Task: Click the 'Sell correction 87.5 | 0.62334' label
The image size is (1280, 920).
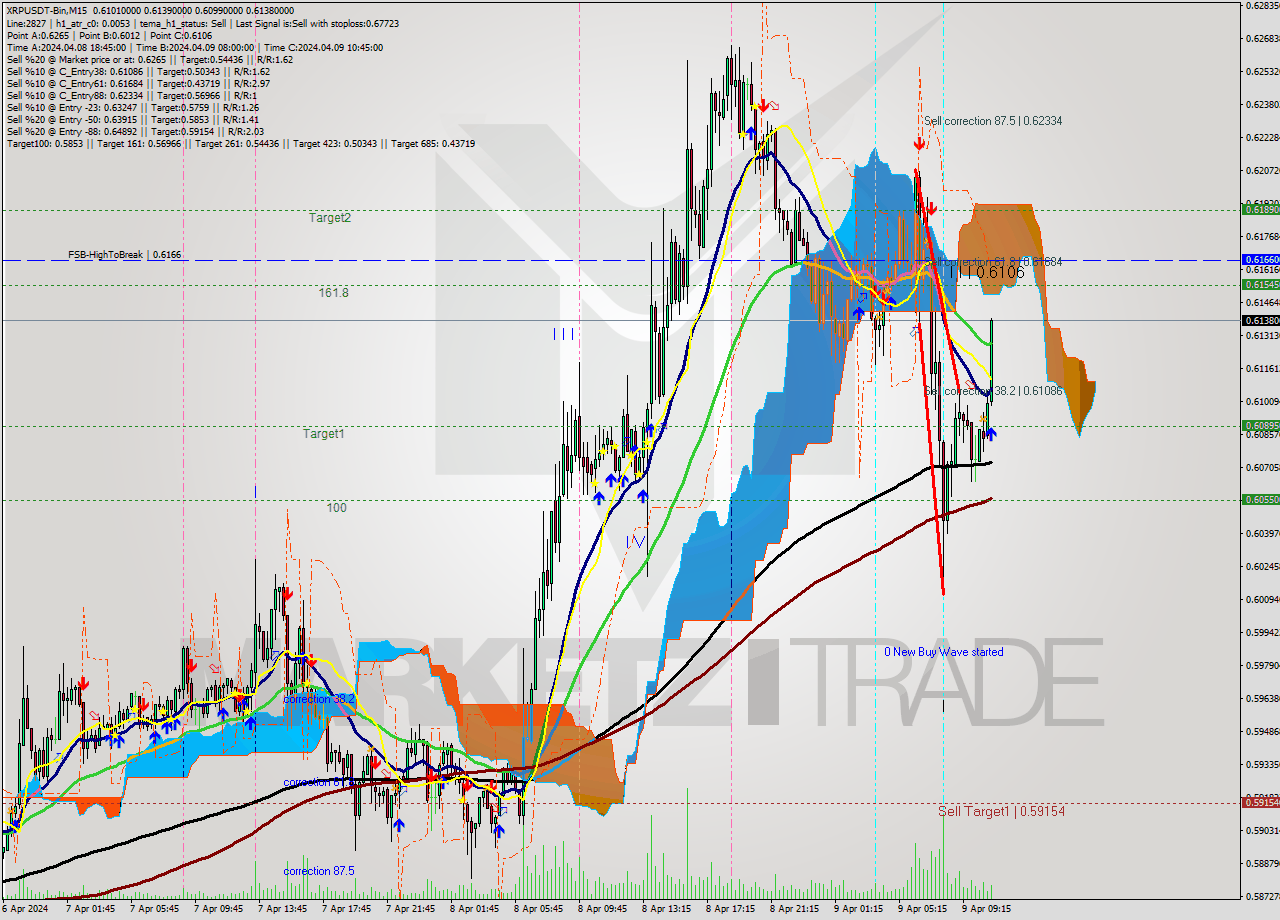Action: (993, 121)
